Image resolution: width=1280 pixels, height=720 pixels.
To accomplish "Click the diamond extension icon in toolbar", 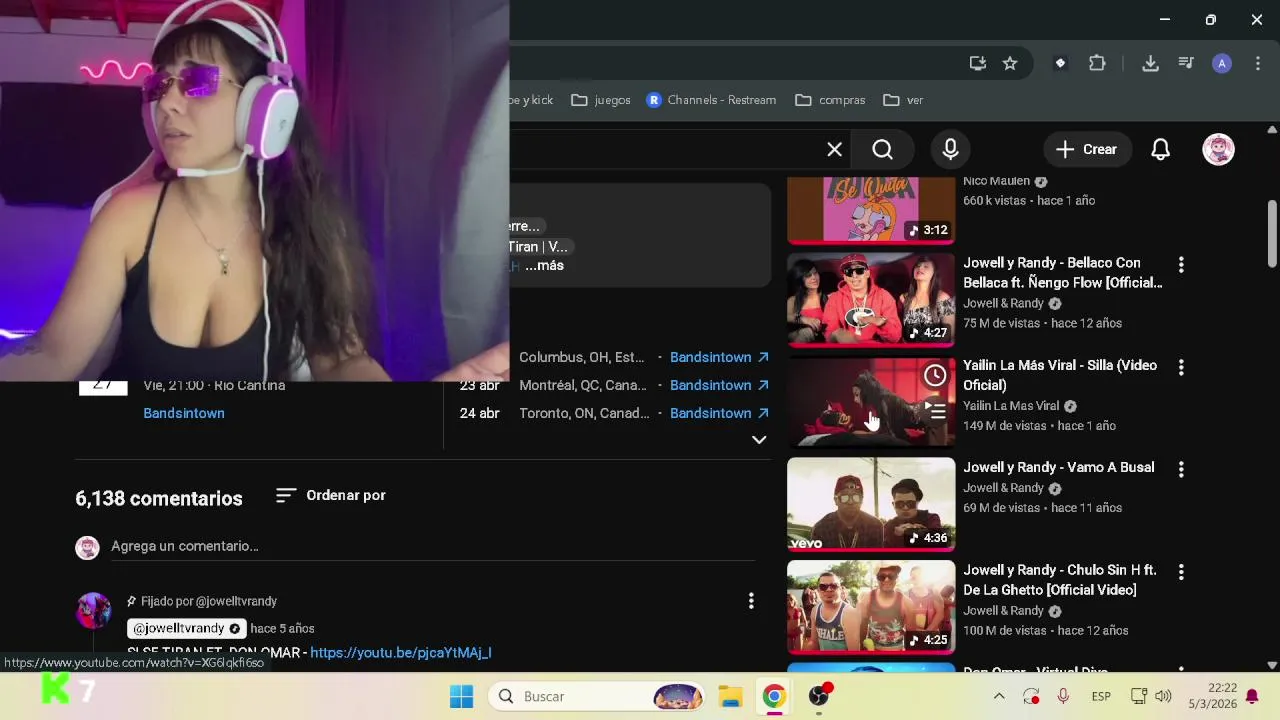I will [x=1060, y=63].
